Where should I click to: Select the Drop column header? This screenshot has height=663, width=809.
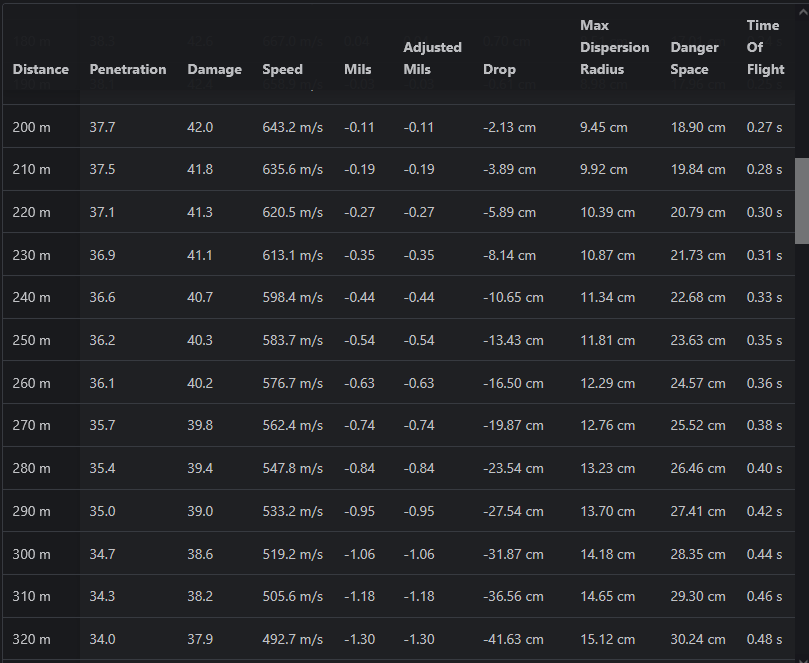click(499, 69)
